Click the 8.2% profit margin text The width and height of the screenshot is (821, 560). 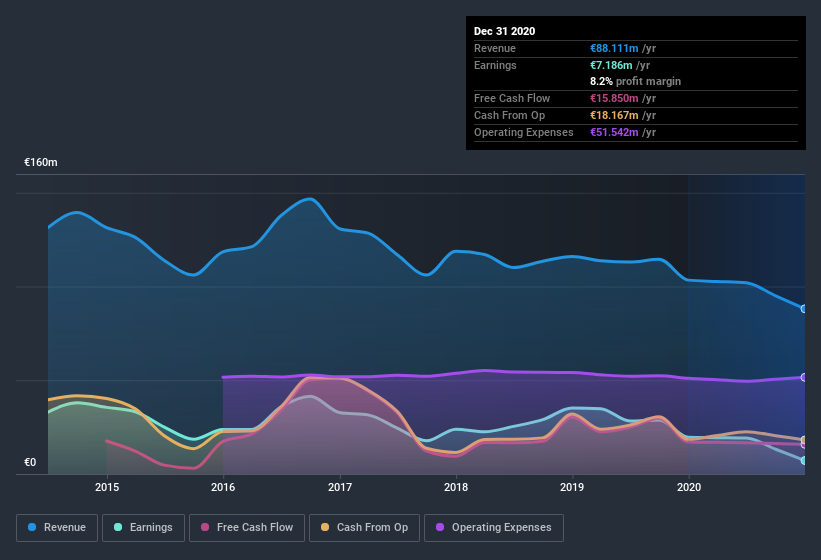tap(636, 81)
